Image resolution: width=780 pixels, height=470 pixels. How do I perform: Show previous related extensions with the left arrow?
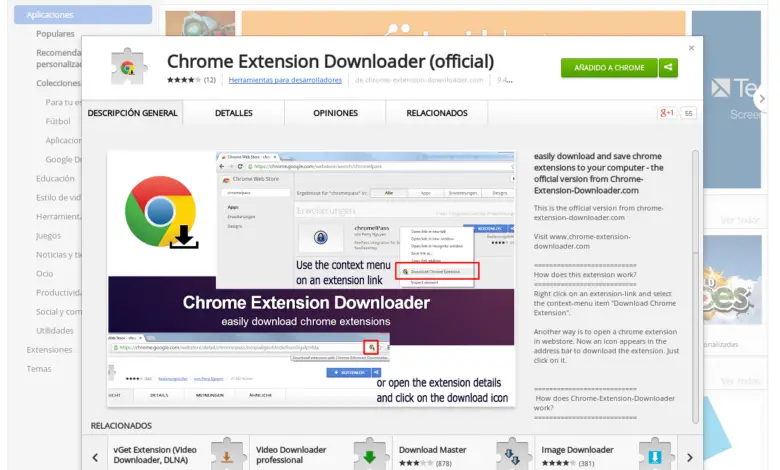tap(95, 457)
